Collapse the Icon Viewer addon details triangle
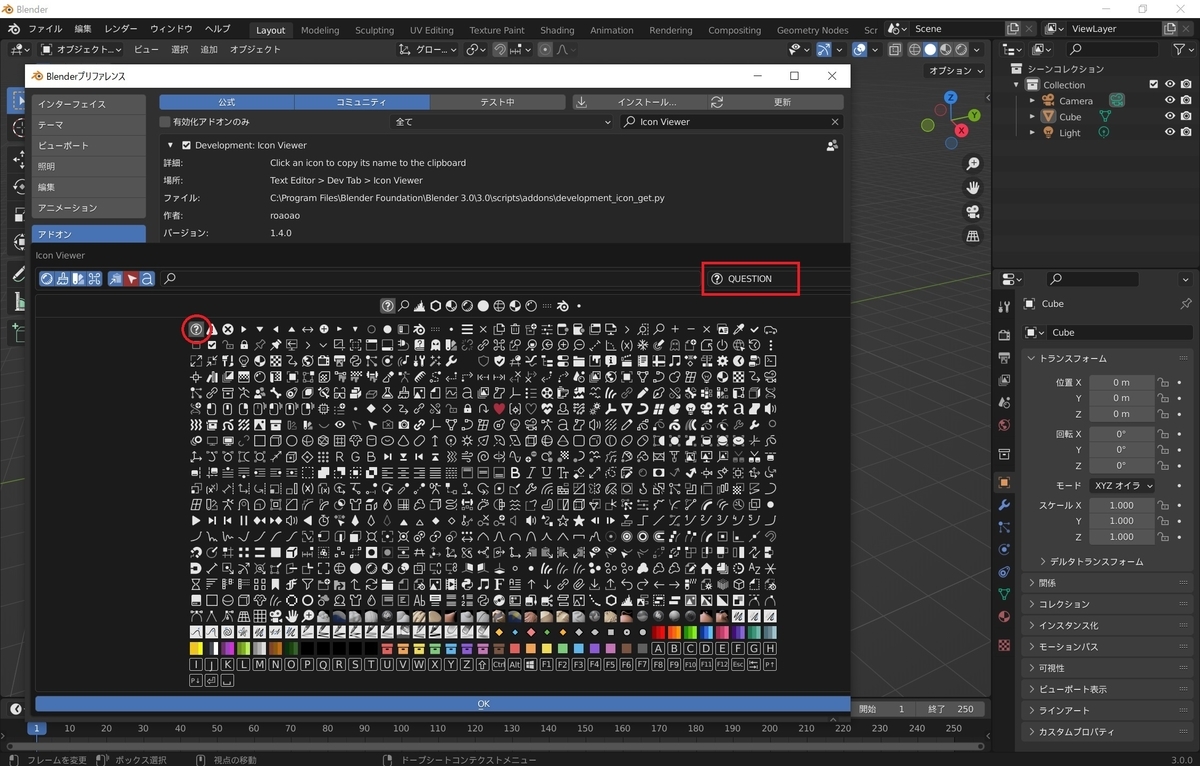The image size is (1200, 766). [171, 145]
